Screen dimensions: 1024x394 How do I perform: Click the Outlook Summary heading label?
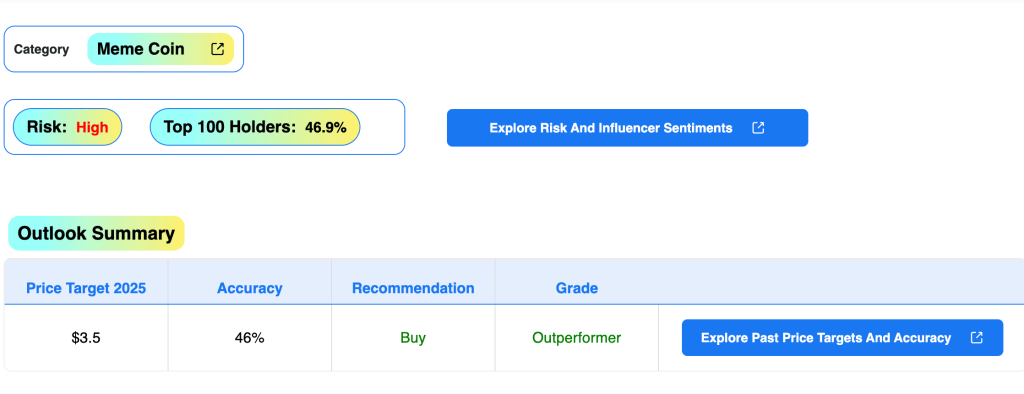tap(96, 233)
